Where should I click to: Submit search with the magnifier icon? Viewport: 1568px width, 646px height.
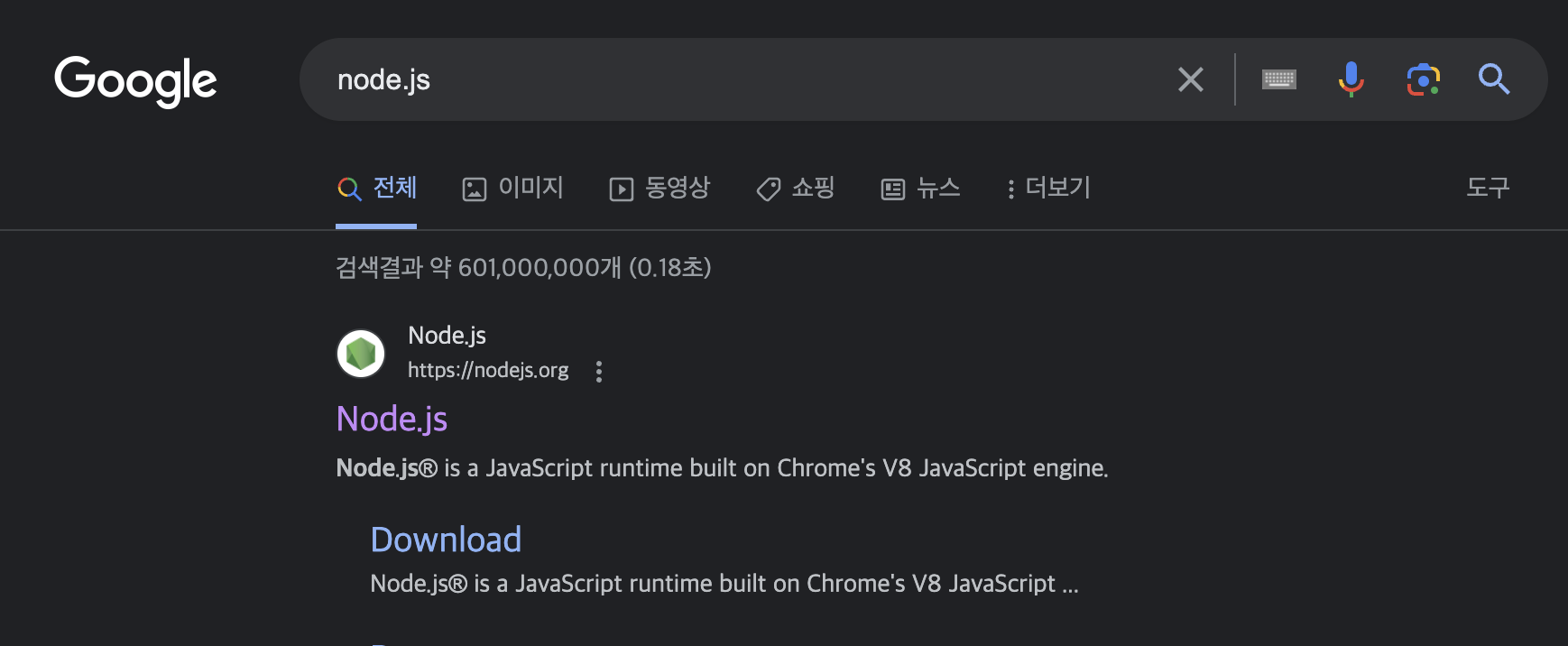click(x=1494, y=79)
